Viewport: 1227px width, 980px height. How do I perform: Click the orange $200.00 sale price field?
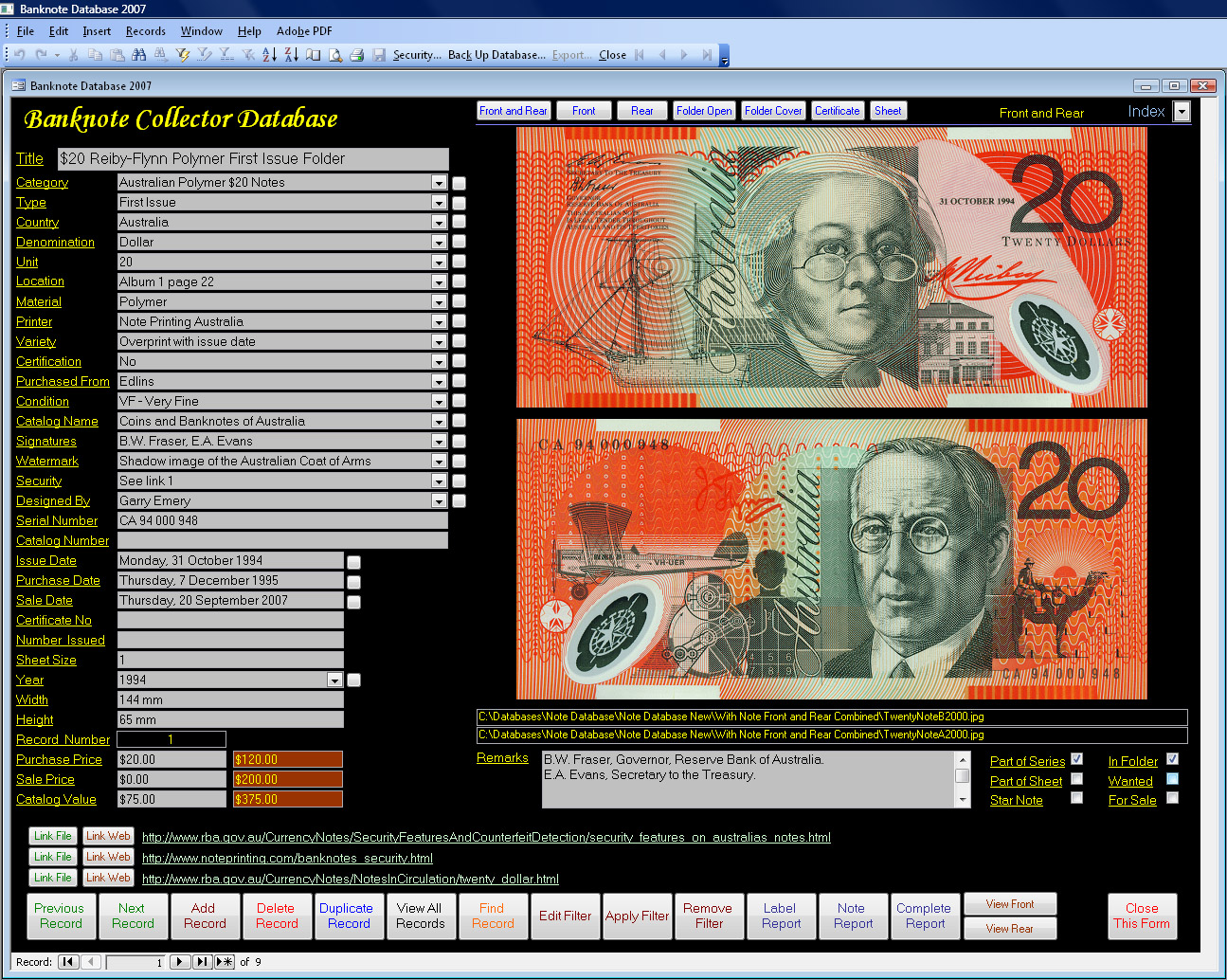pos(288,779)
